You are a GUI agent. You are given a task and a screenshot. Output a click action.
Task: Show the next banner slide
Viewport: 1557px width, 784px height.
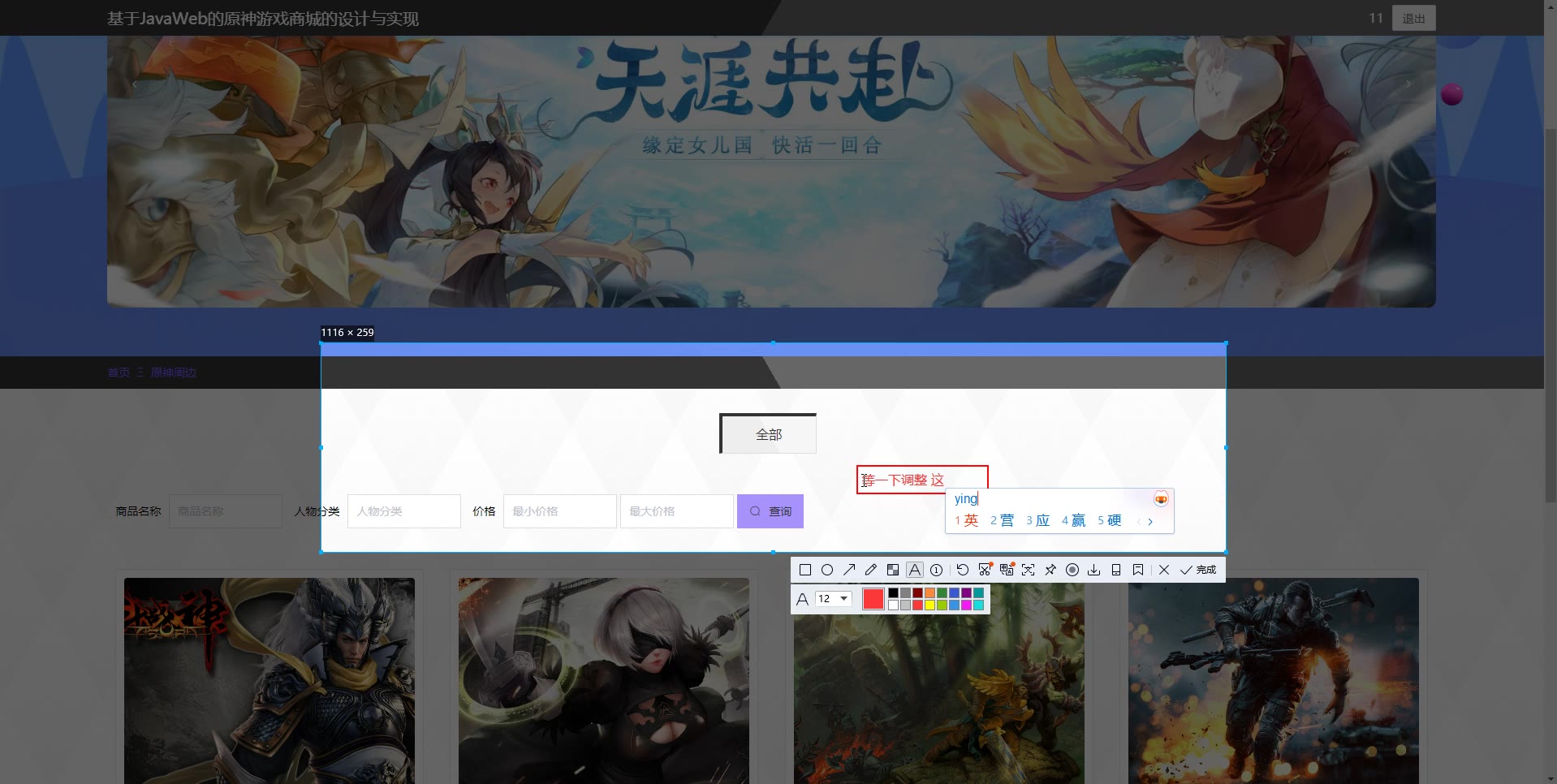1408,84
